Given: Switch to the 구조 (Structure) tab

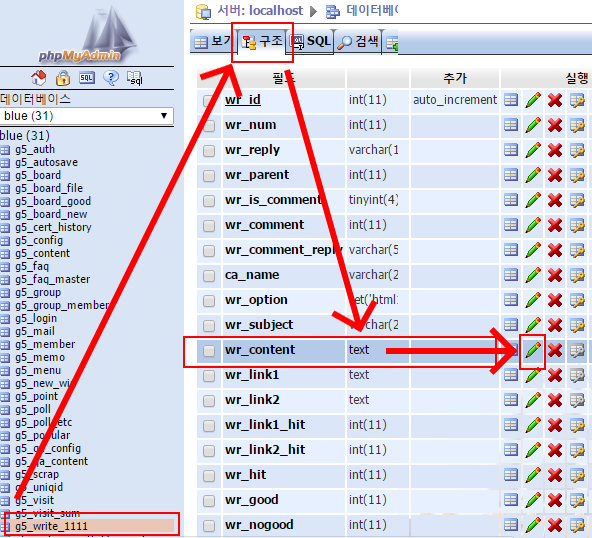Looking at the screenshot, I should click(x=262, y=42).
